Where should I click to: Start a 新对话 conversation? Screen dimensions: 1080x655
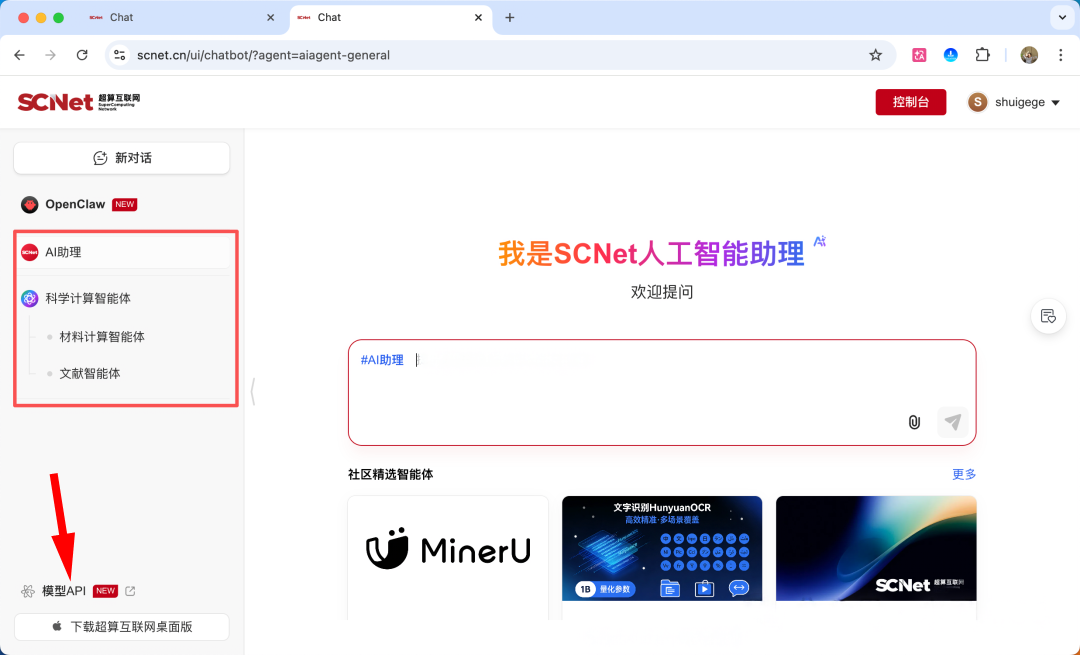(x=122, y=158)
